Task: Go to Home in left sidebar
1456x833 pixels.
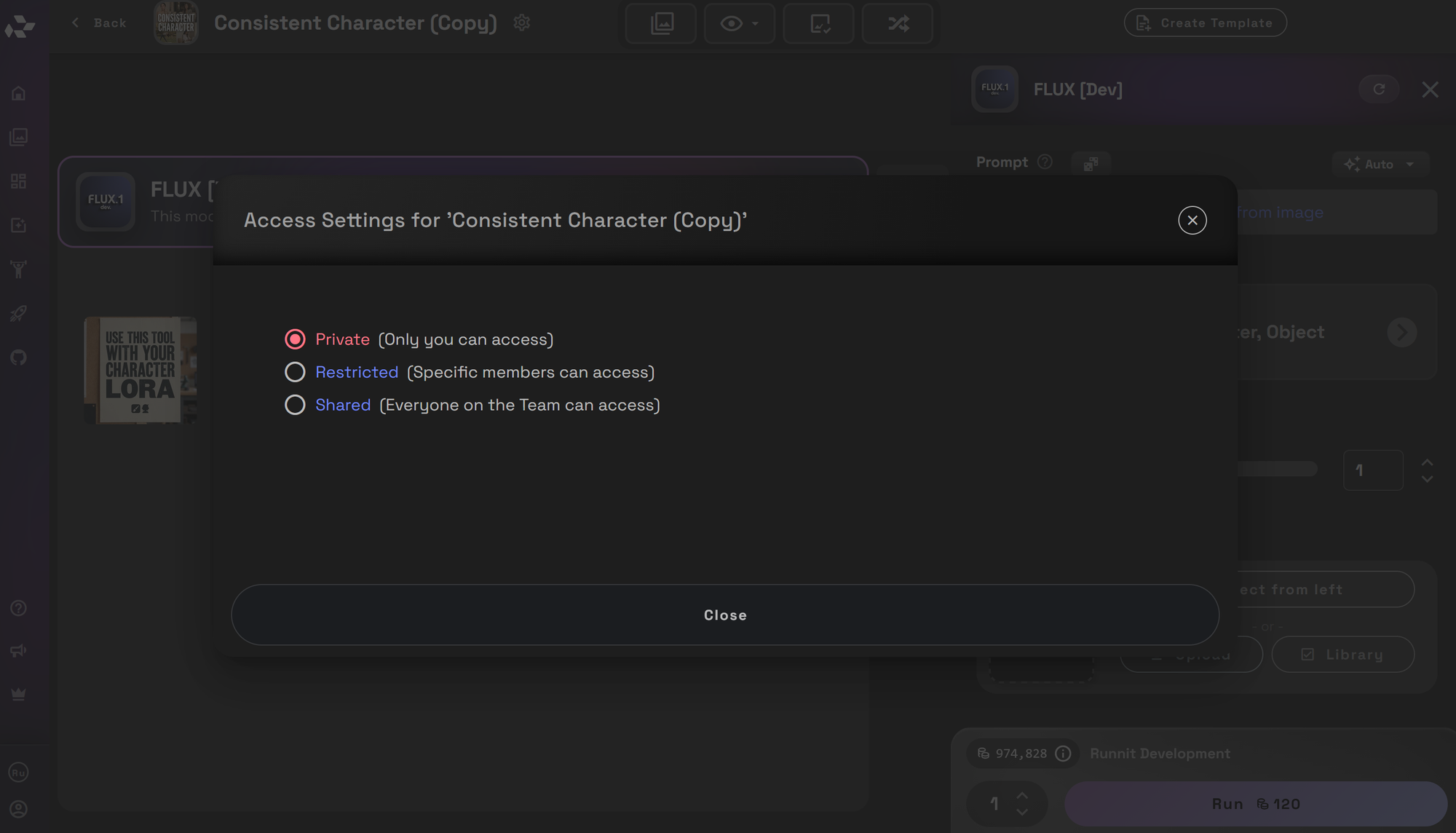Action: click(19, 93)
